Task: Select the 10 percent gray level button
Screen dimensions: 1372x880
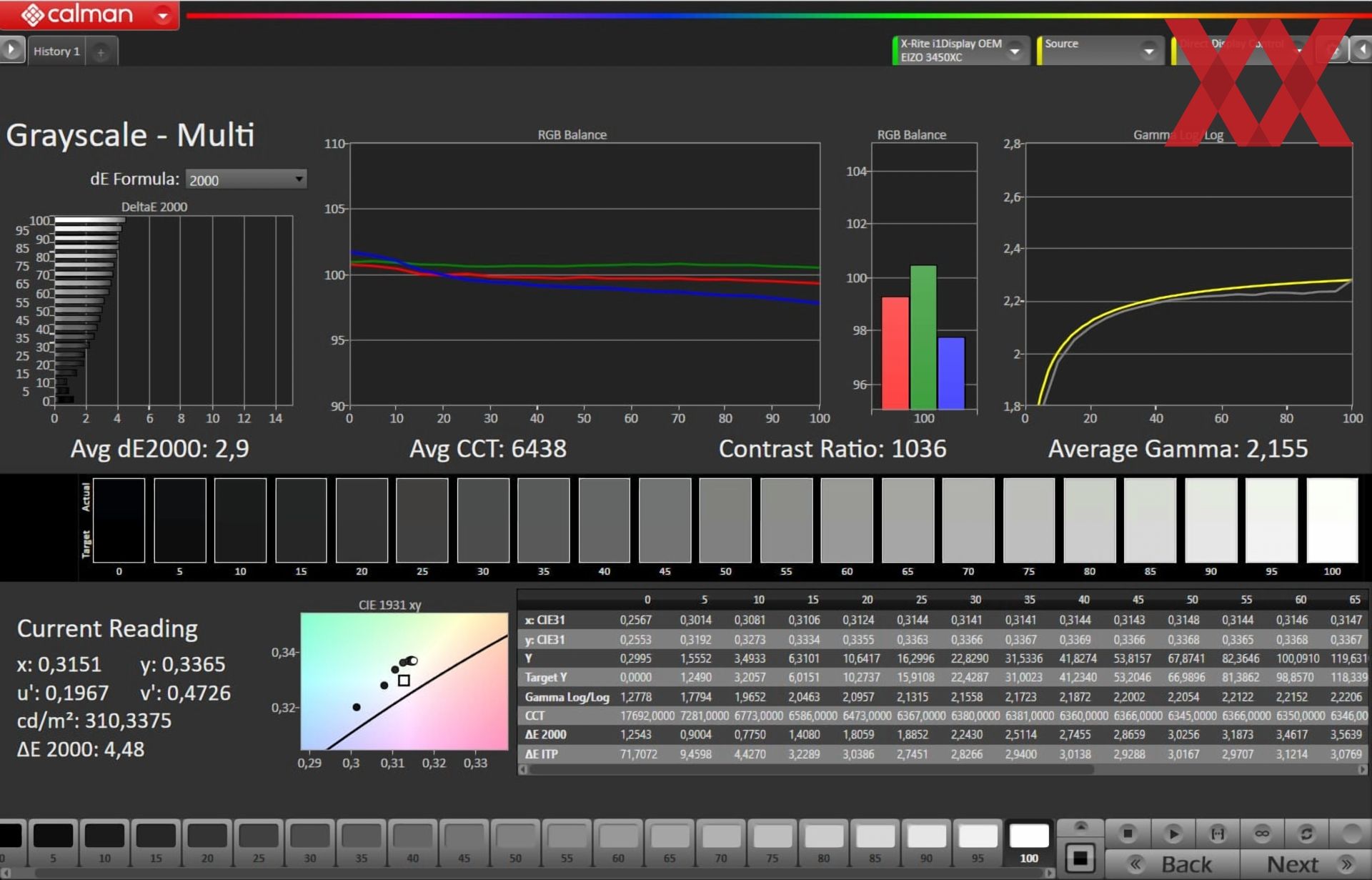Action: 105,844
